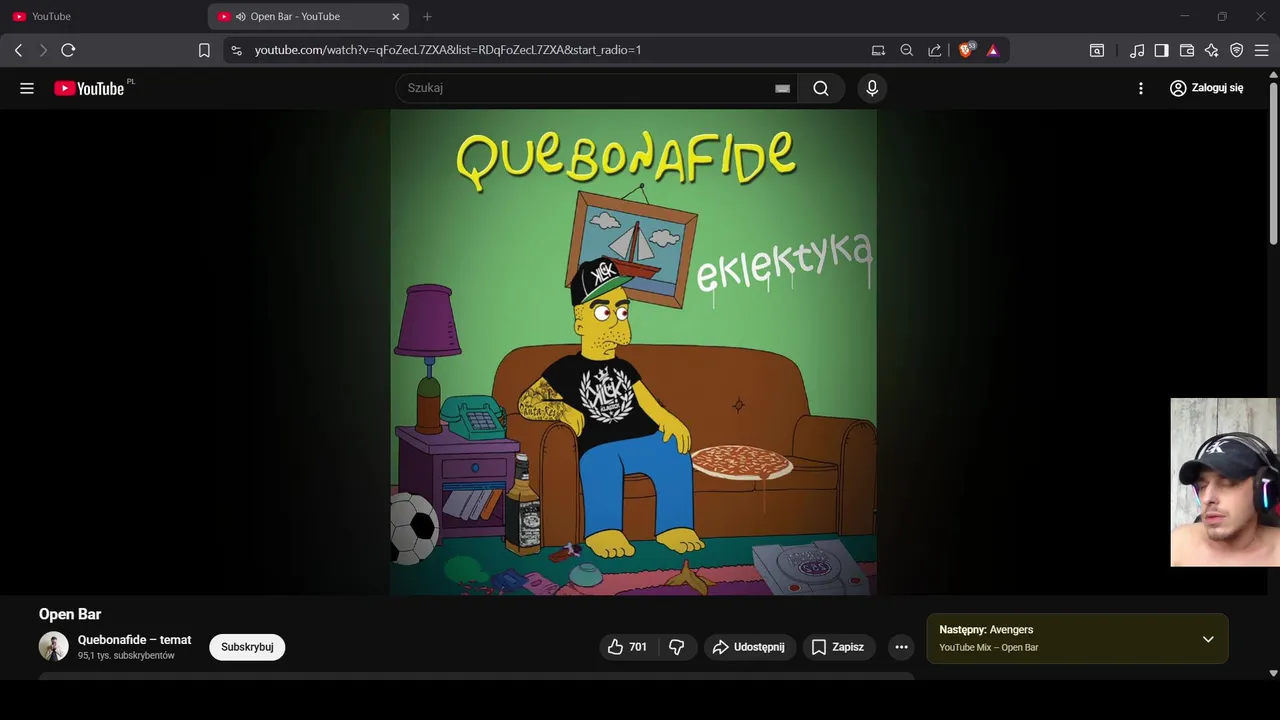Close the Open Bar tab
Viewport: 1280px width, 720px height.
click(x=395, y=16)
